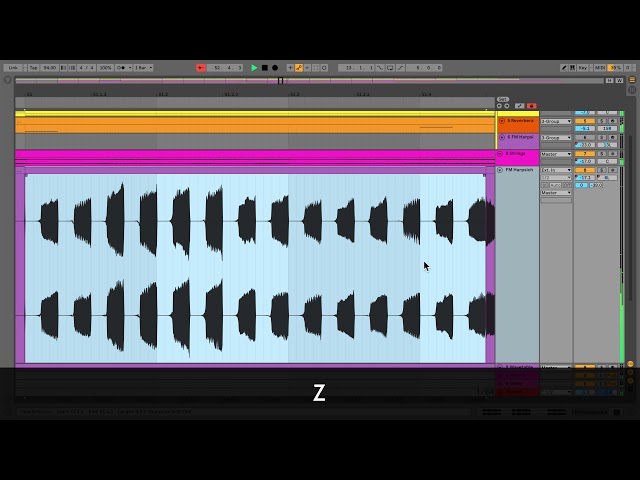Toggle the orange Automation Arm button
Screen dimensions: 640x480
pos(299,68)
